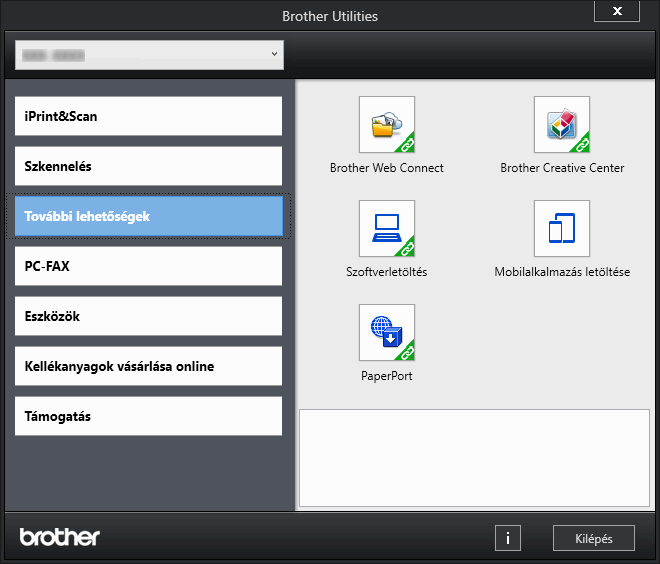660x564 pixels.
Task: Click the Mobilalkalmazás letöltése text label
Action: 562,272
